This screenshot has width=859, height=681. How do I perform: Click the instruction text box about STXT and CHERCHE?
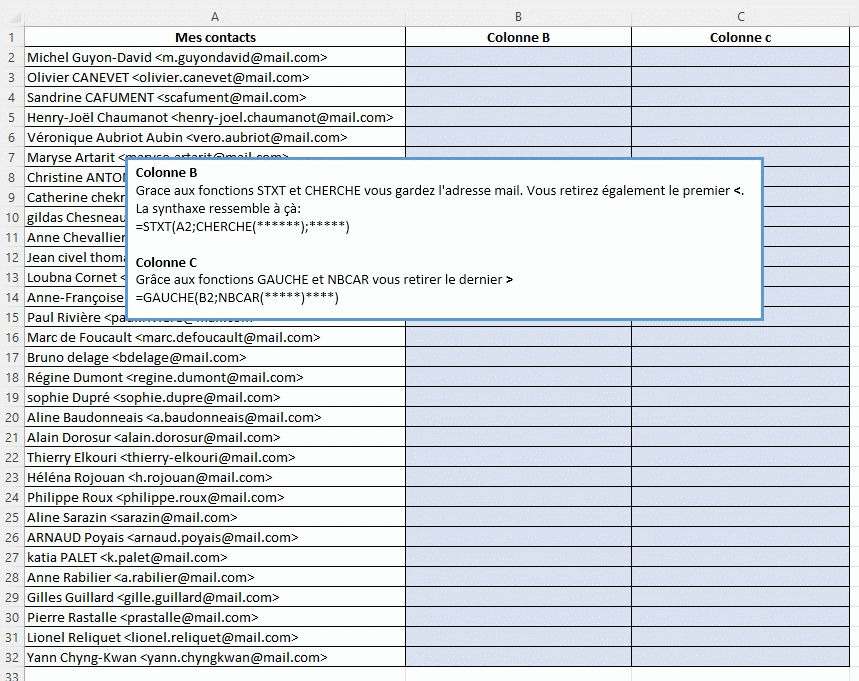click(444, 238)
